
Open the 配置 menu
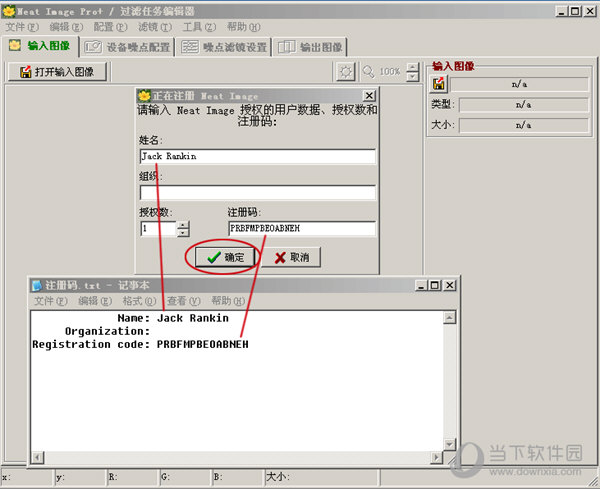pos(110,27)
